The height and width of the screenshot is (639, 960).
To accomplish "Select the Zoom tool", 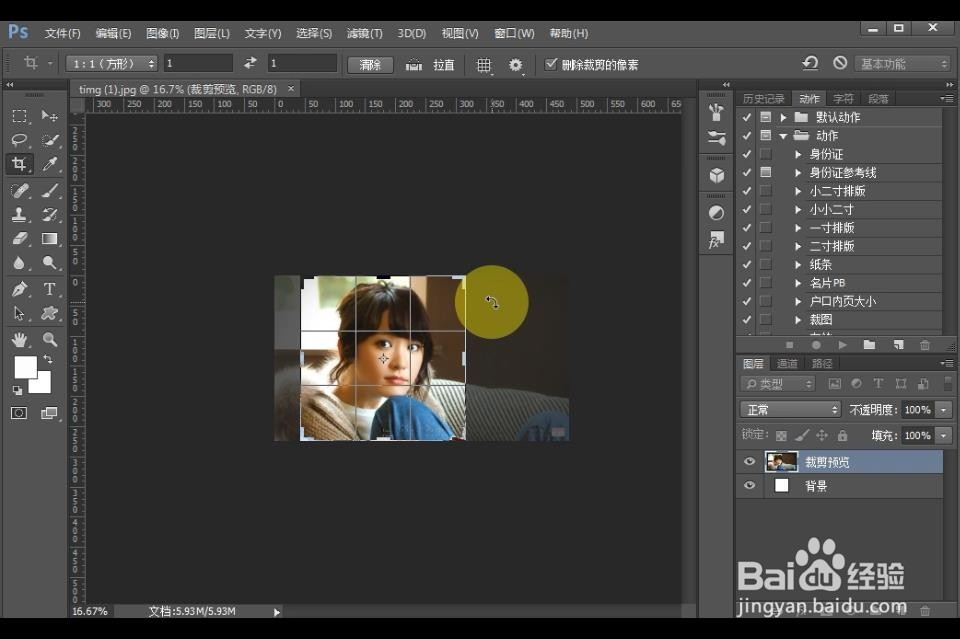I will pyautogui.click(x=50, y=339).
